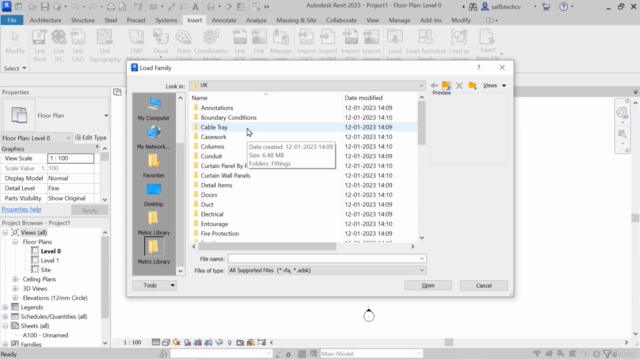Open the Columns folder
This screenshot has width=640, height=360.
coord(212,147)
